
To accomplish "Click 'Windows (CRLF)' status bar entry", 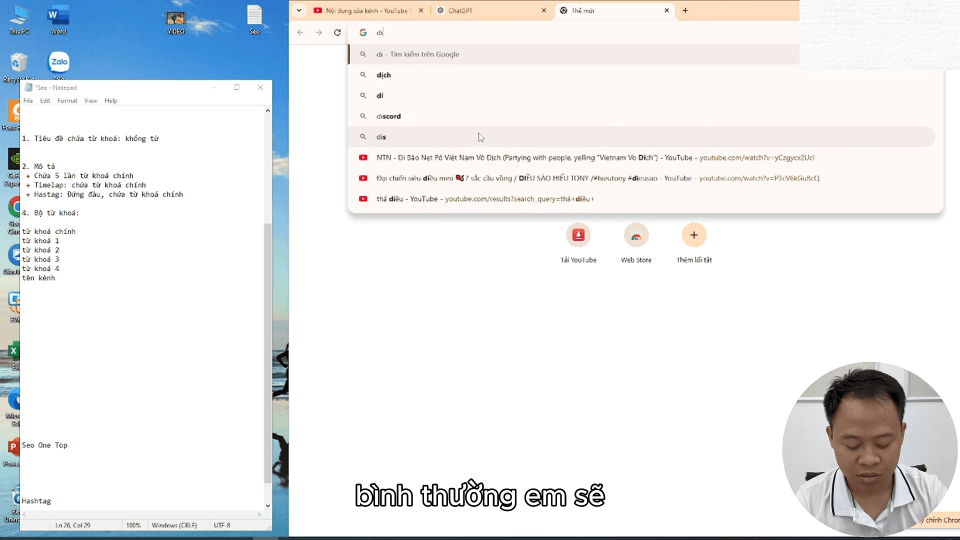I will 174,525.
